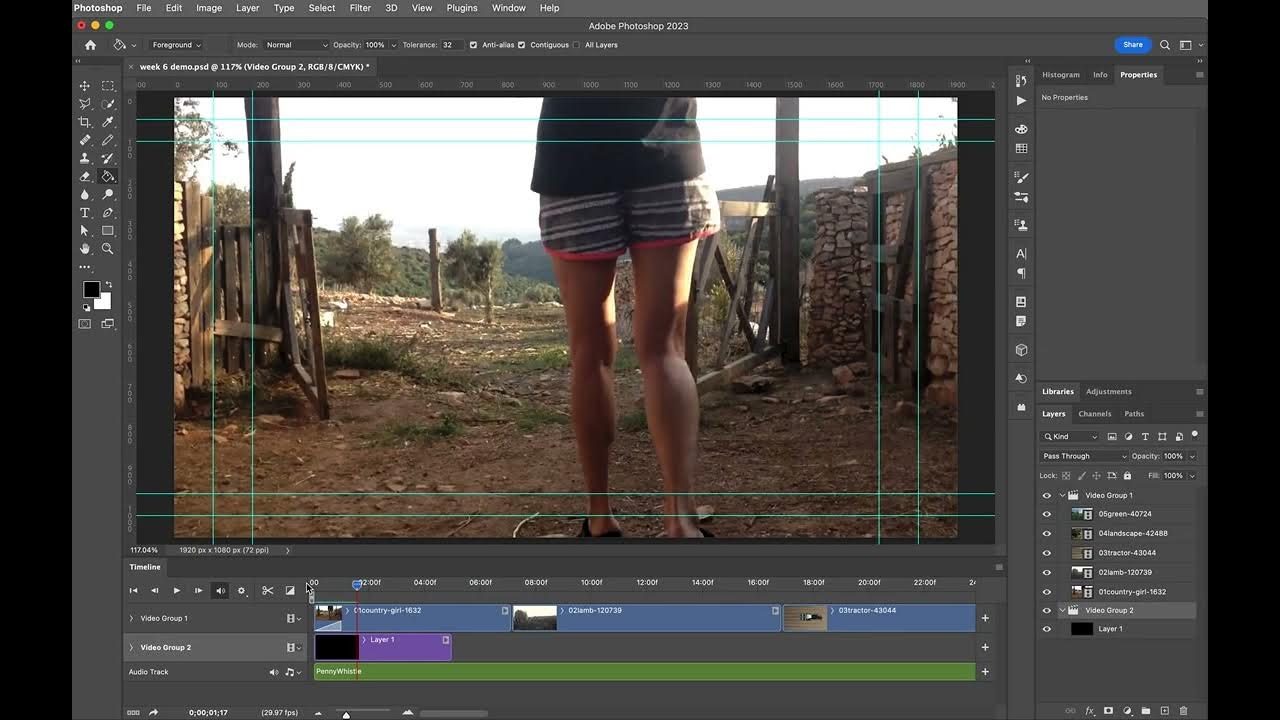Click render video arrow icon in Timeline
Viewport: 1280px width, 720px height.
[x=154, y=712]
